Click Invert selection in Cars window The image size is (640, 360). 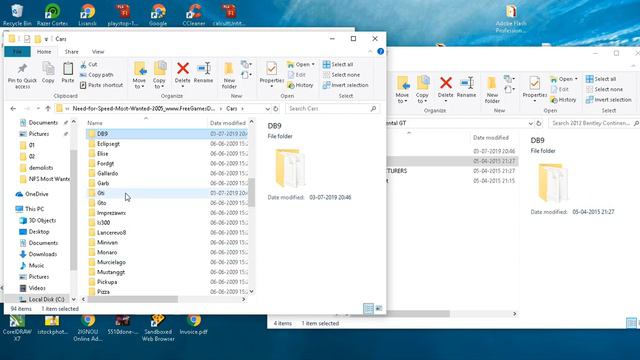pos(345,85)
